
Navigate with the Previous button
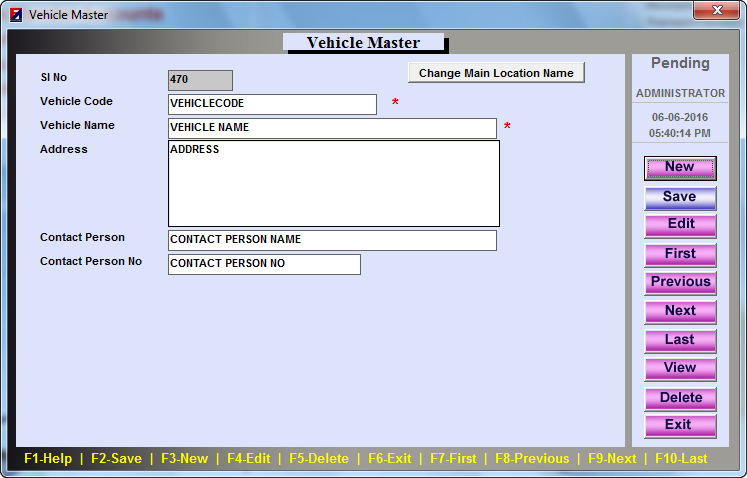(x=680, y=283)
